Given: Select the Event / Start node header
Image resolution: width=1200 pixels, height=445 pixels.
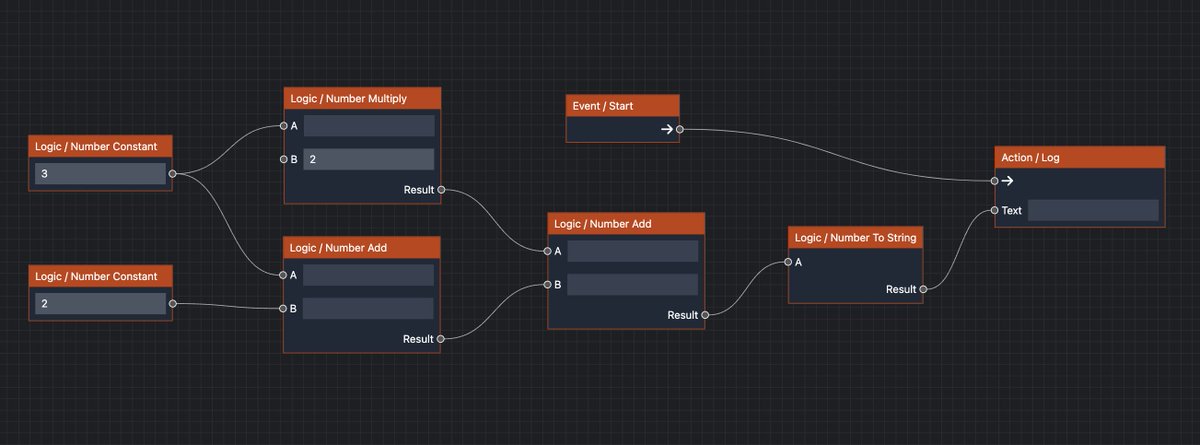Looking at the screenshot, I should click(x=623, y=105).
